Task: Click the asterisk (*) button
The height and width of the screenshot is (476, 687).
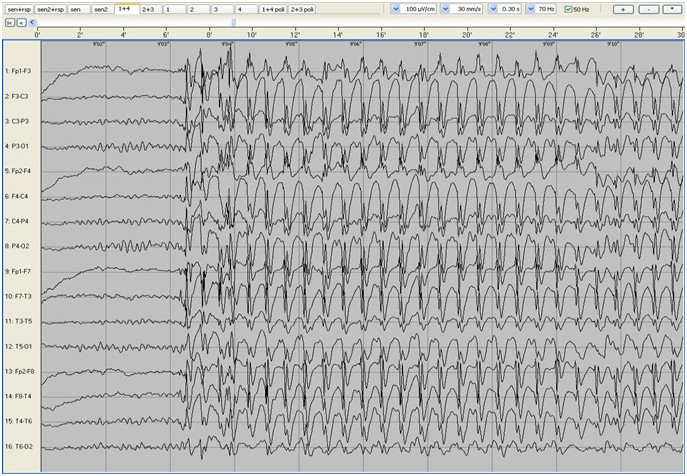Action: coord(672,9)
